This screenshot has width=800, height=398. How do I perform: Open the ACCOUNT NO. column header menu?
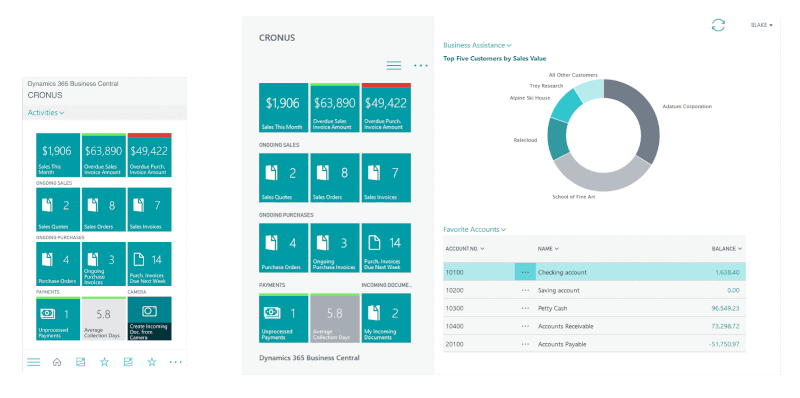[x=465, y=248]
